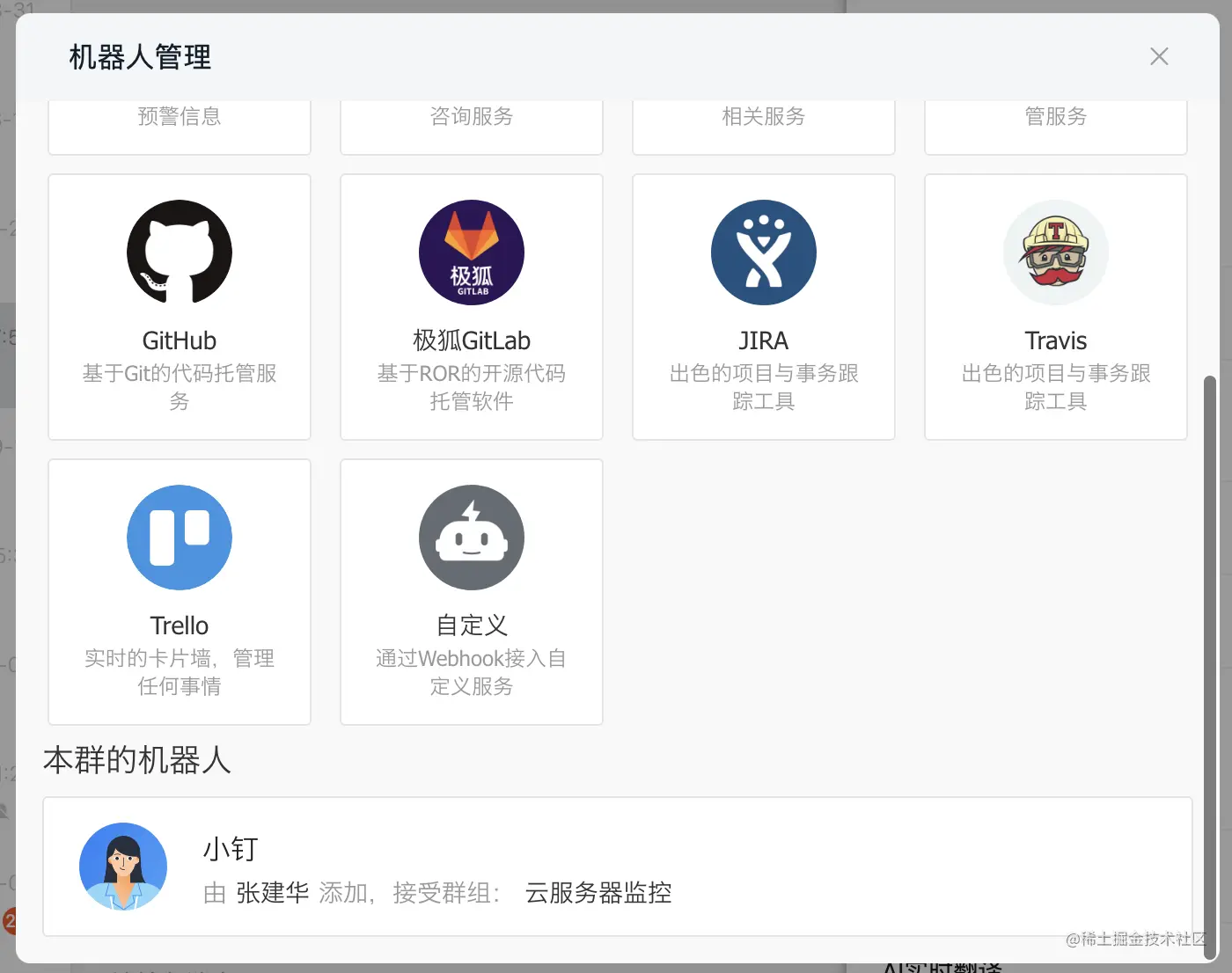This screenshot has width=1232, height=973.
Task: Select the GitHub robot icon
Action: tap(180, 252)
